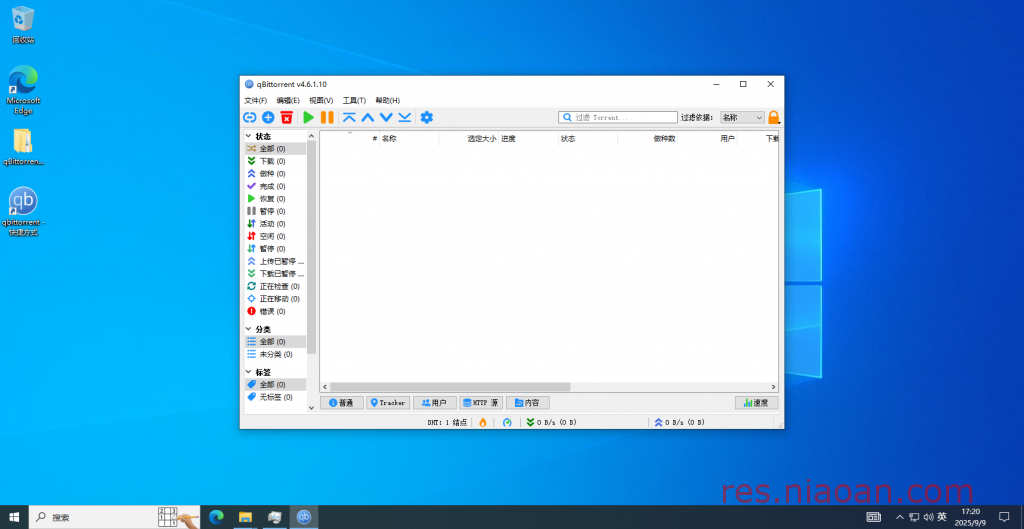Switch to the Tracker tab

click(388, 403)
